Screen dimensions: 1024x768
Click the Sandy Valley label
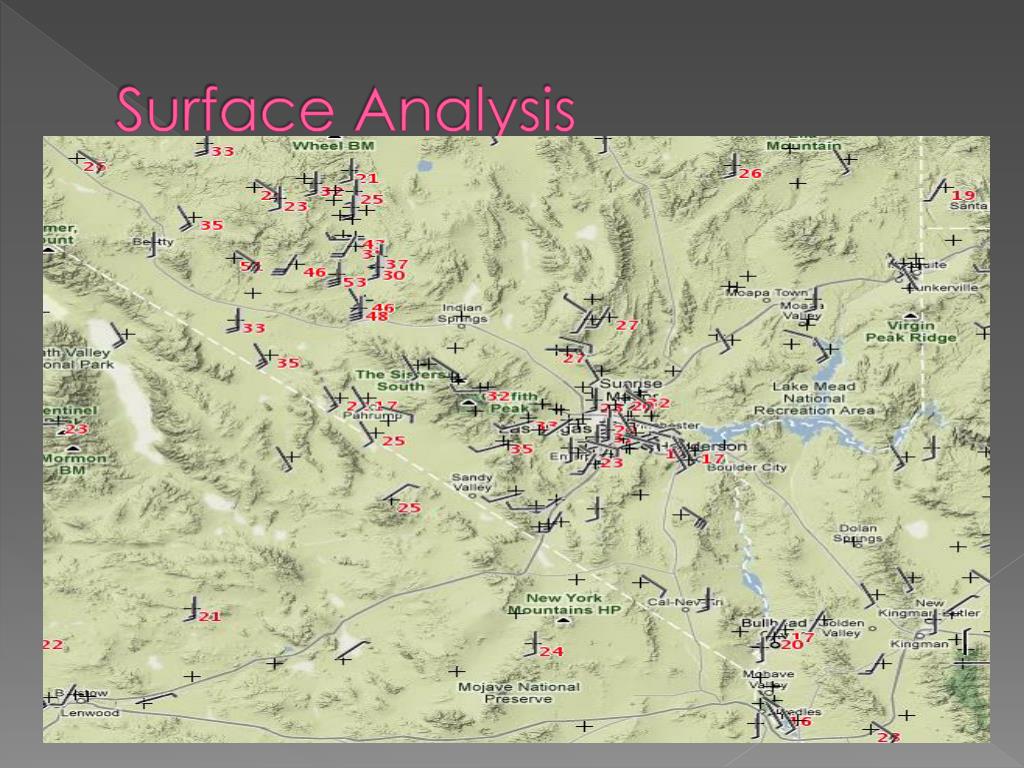tap(472, 483)
